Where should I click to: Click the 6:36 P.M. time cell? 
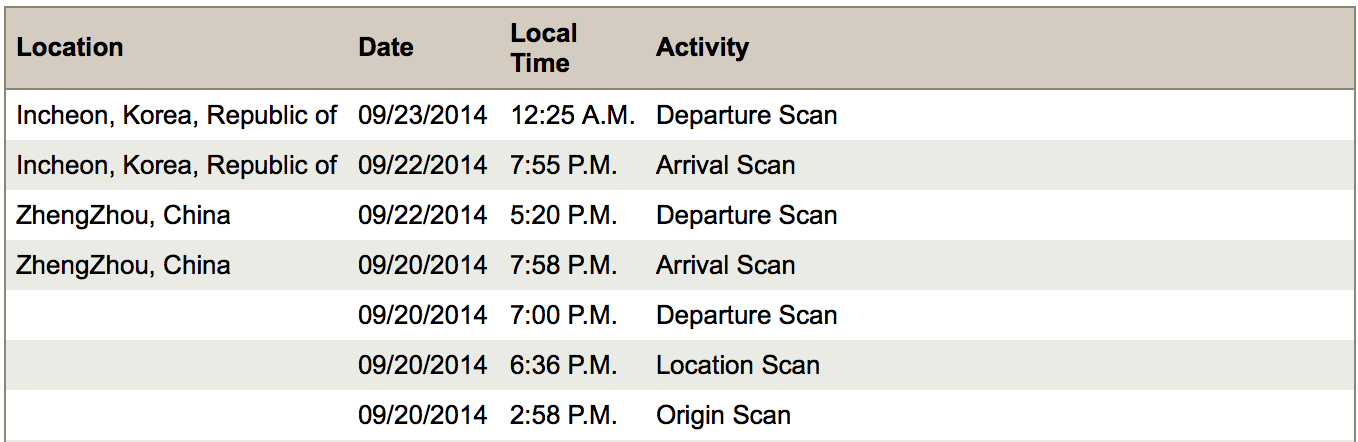click(x=563, y=365)
